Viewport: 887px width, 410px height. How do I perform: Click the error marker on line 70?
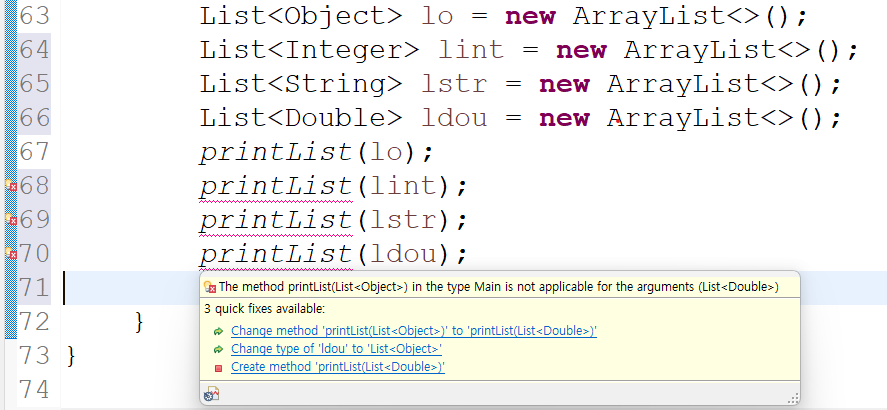[11, 253]
